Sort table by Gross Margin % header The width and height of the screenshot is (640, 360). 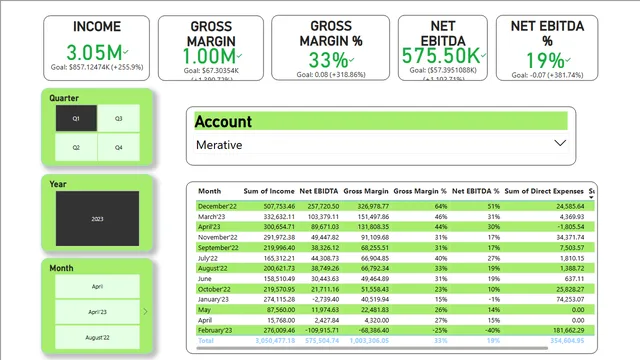420,191
